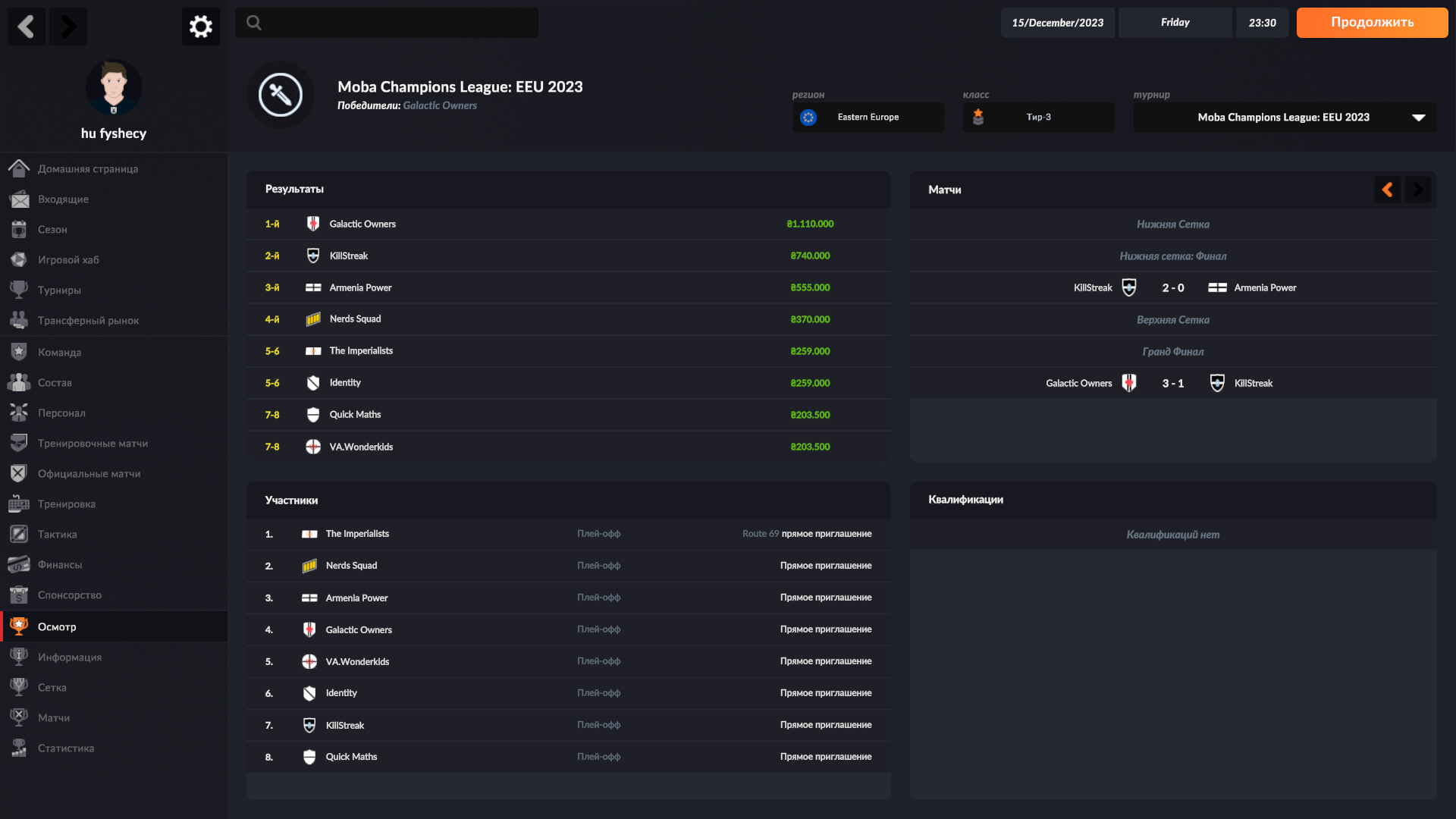Open the Tier-3 class selector
The width and height of the screenshot is (1456, 819).
(1038, 118)
